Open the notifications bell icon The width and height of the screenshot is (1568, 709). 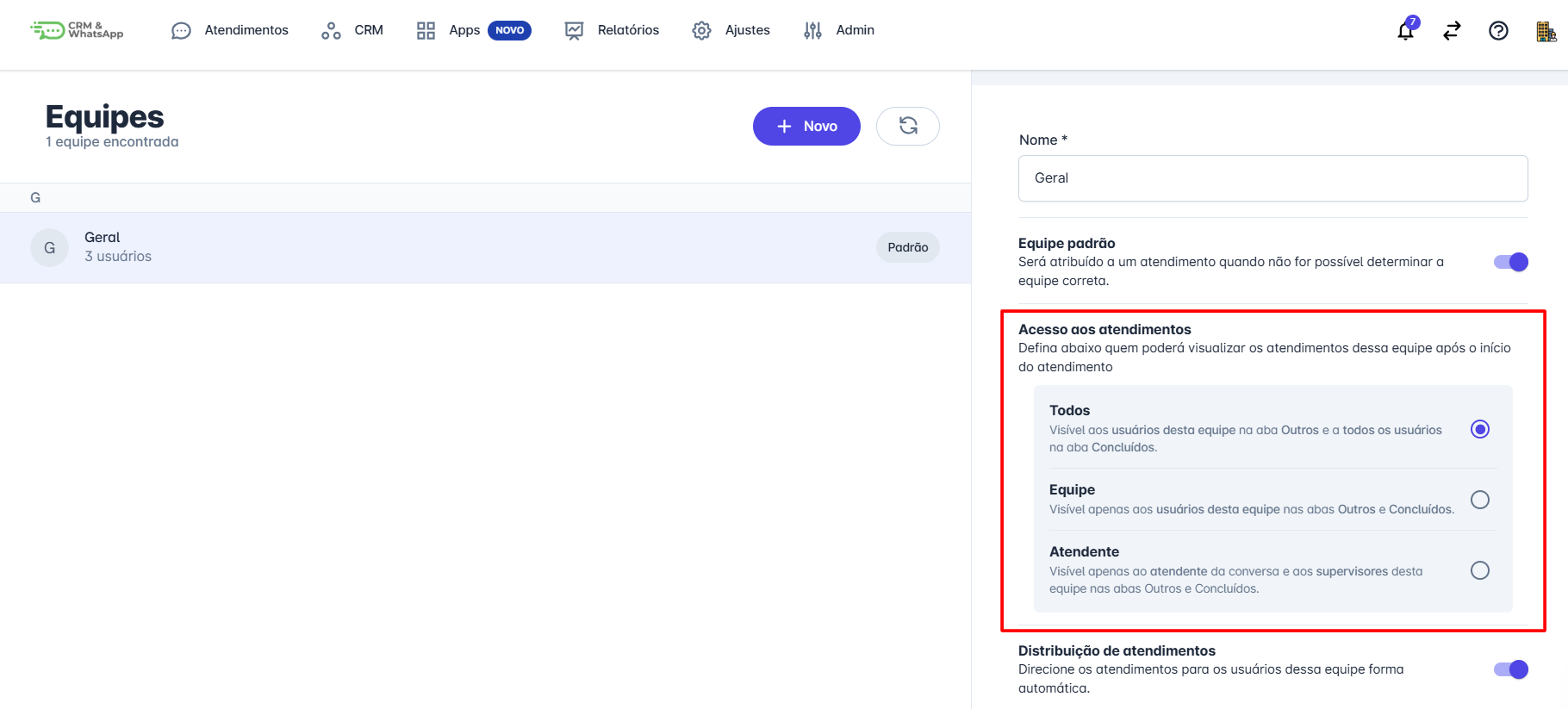pyautogui.click(x=1405, y=31)
